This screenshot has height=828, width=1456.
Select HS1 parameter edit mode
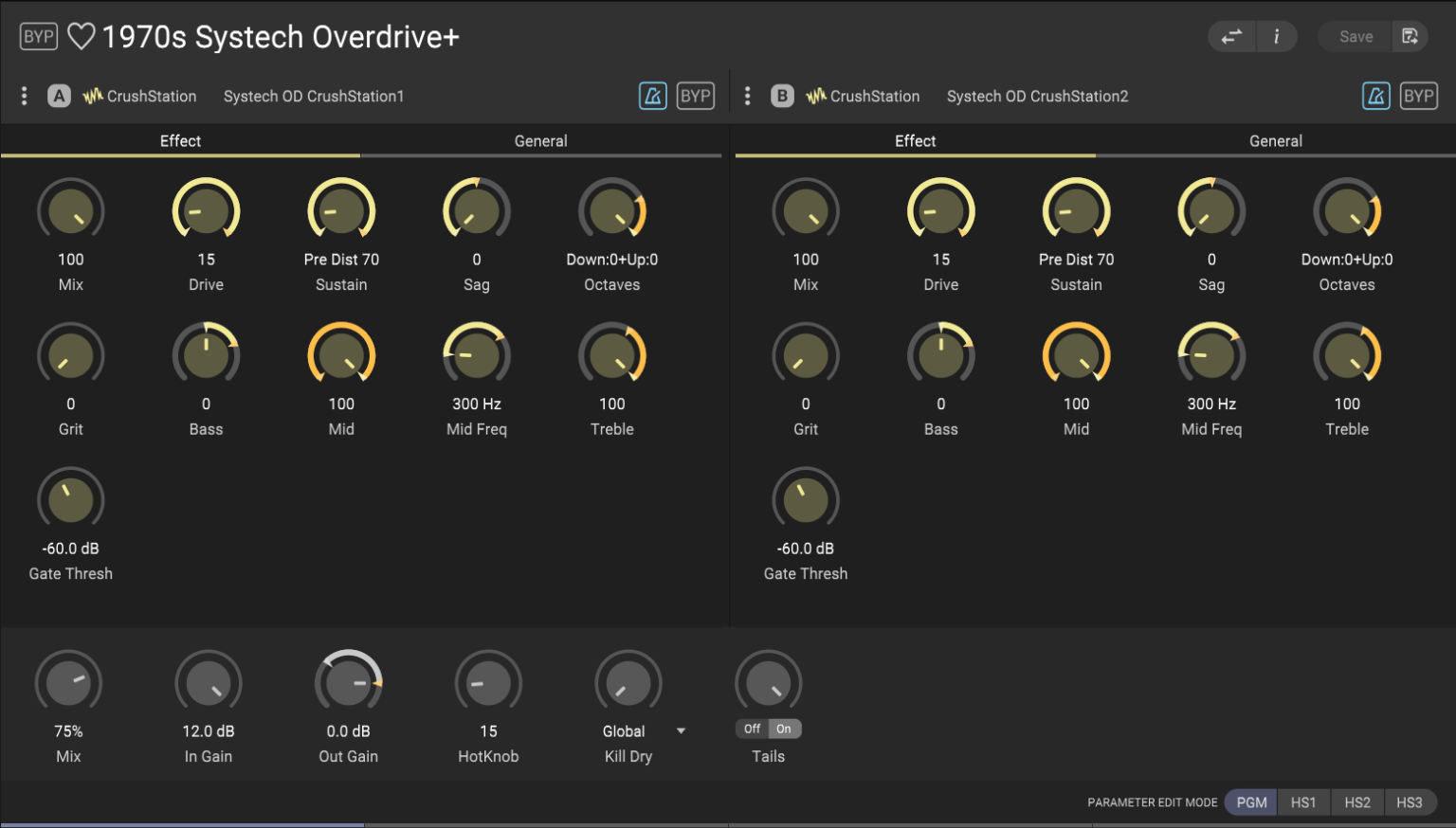pyautogui.click(x=1303, y=802)
